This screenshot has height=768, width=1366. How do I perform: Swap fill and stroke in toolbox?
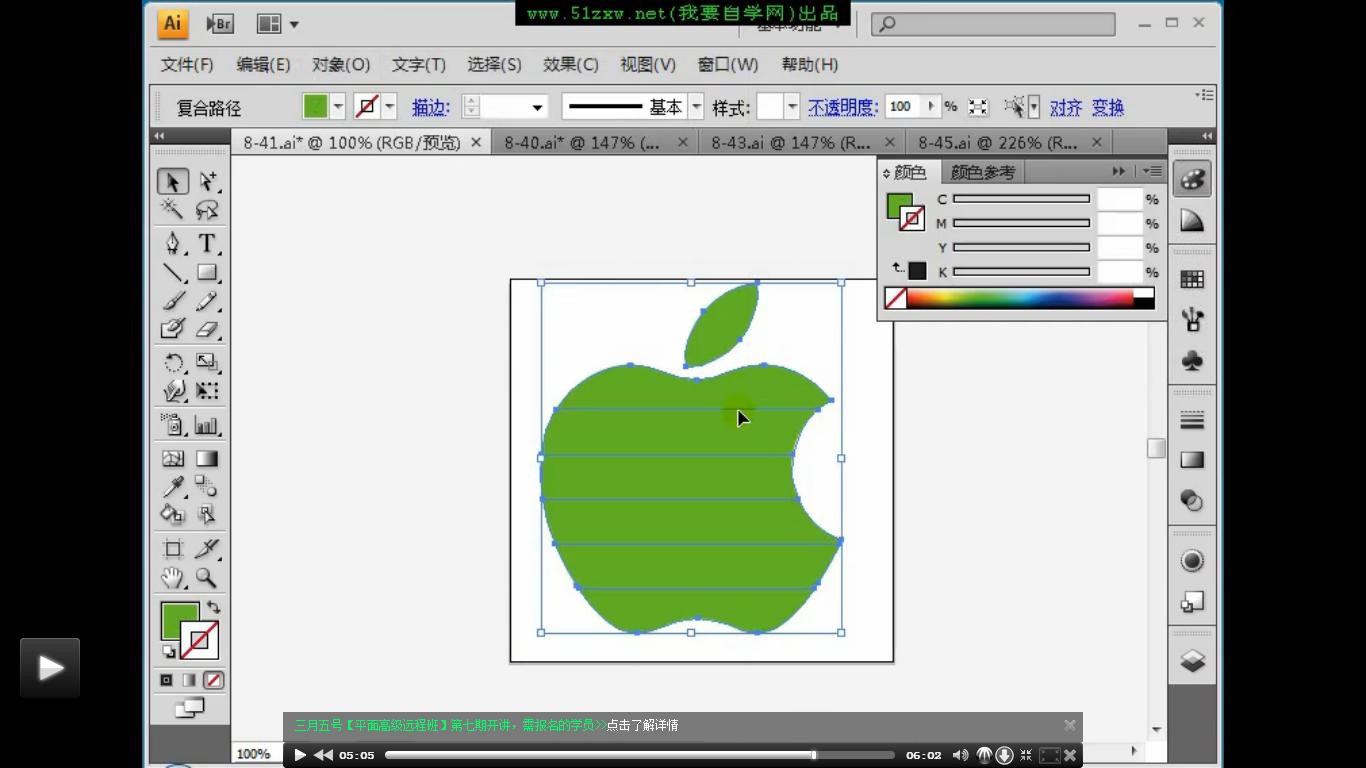tap(213, 606)
